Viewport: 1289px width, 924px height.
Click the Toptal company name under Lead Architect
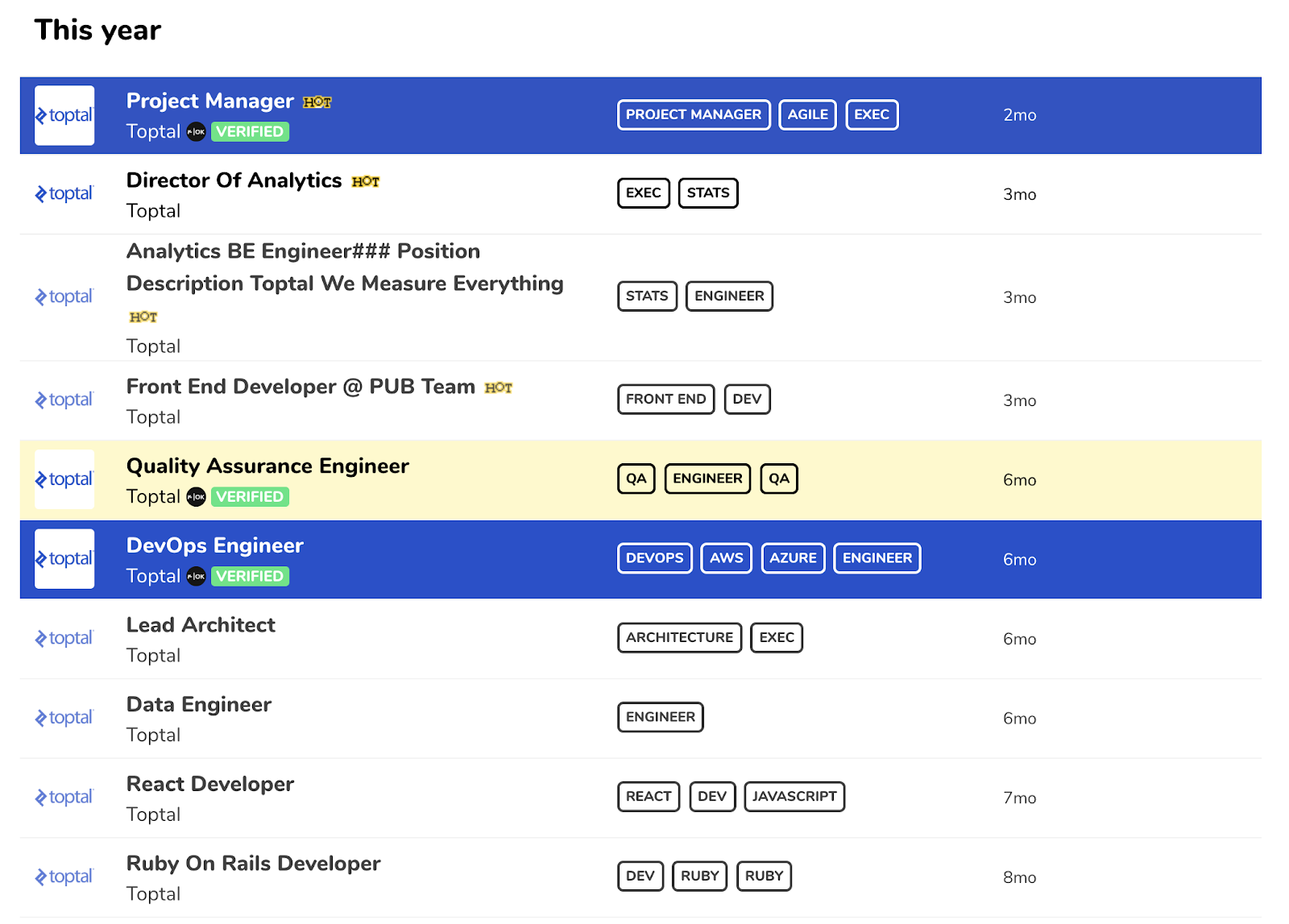153,656
